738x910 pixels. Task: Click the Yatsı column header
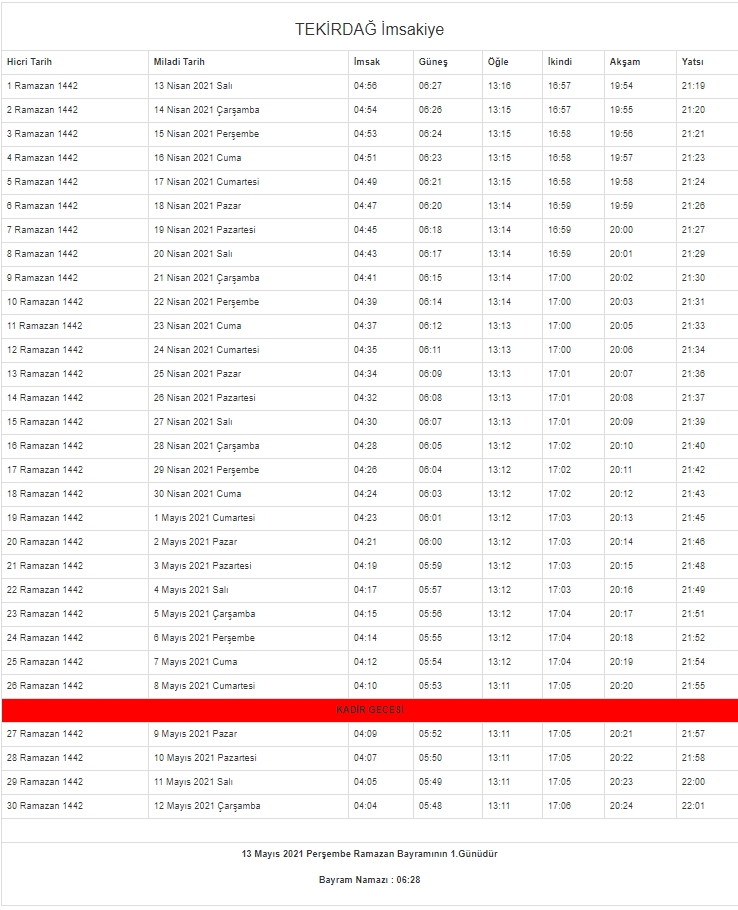click(x=692, y=62)
